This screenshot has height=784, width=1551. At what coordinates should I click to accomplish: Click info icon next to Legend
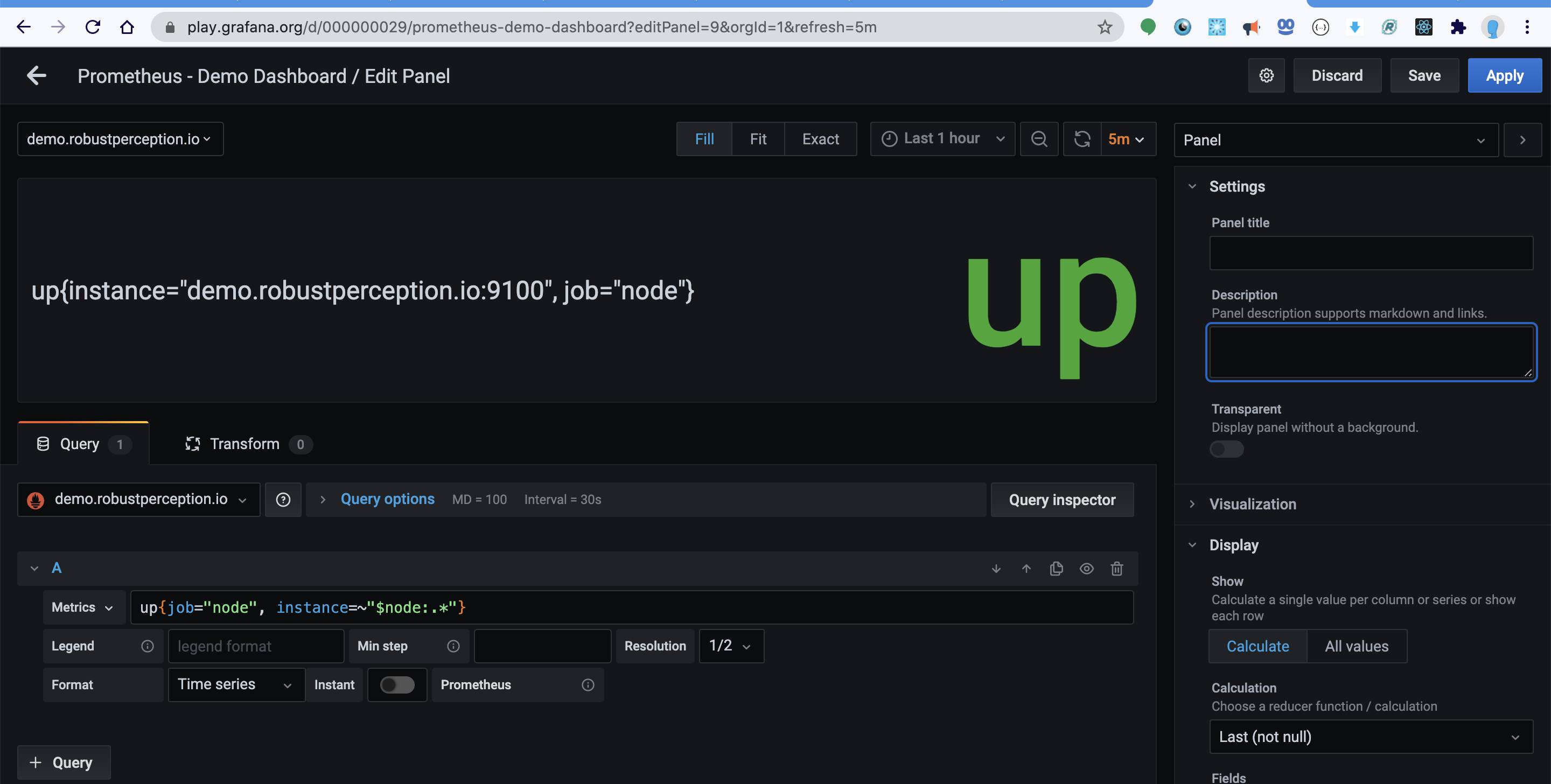(148, 646)
